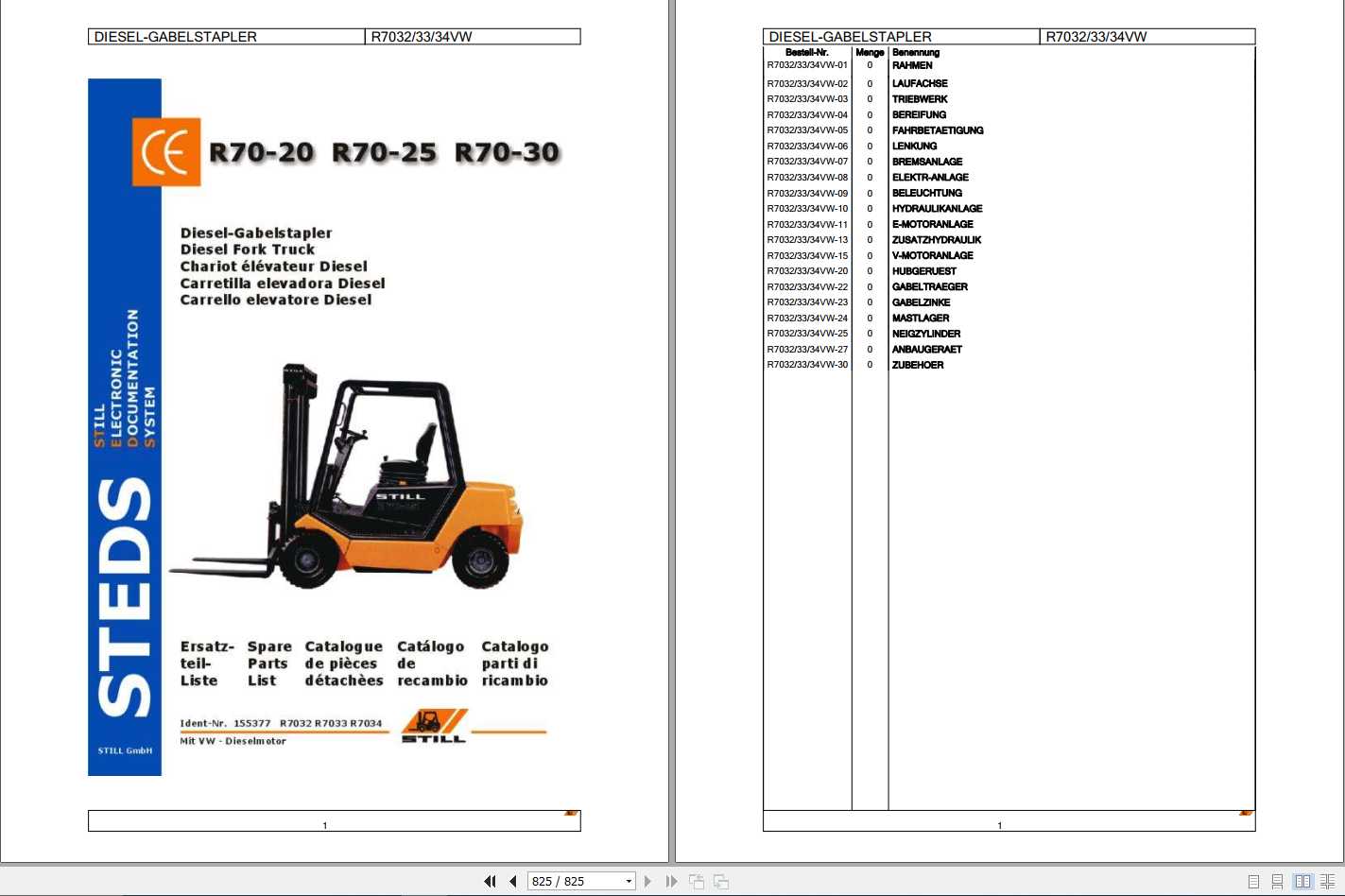Click the forklift truck image on cover
1345x896 pixels.
[x=346, y=475]
